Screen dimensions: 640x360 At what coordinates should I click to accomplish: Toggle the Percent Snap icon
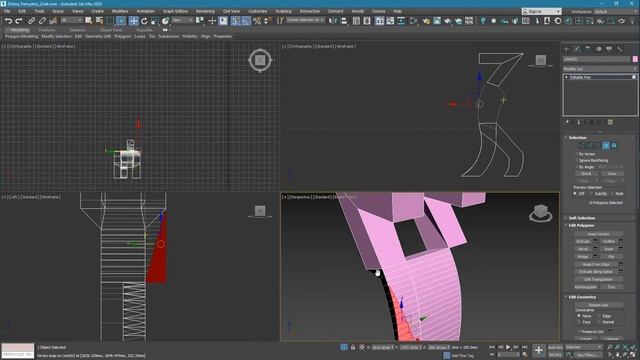point(257,21)
